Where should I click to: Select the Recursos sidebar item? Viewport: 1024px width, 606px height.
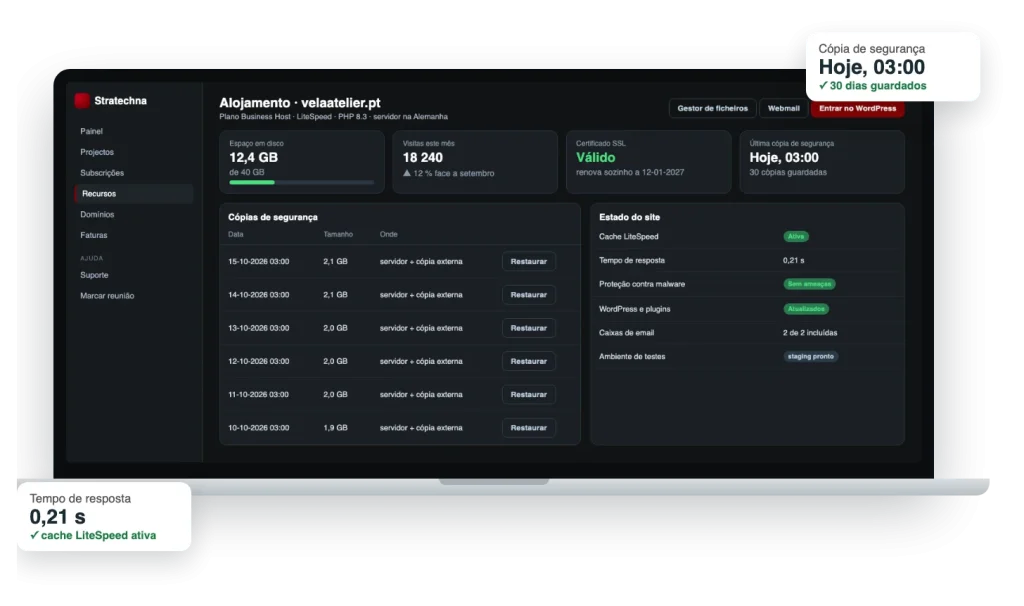[134, 194]
